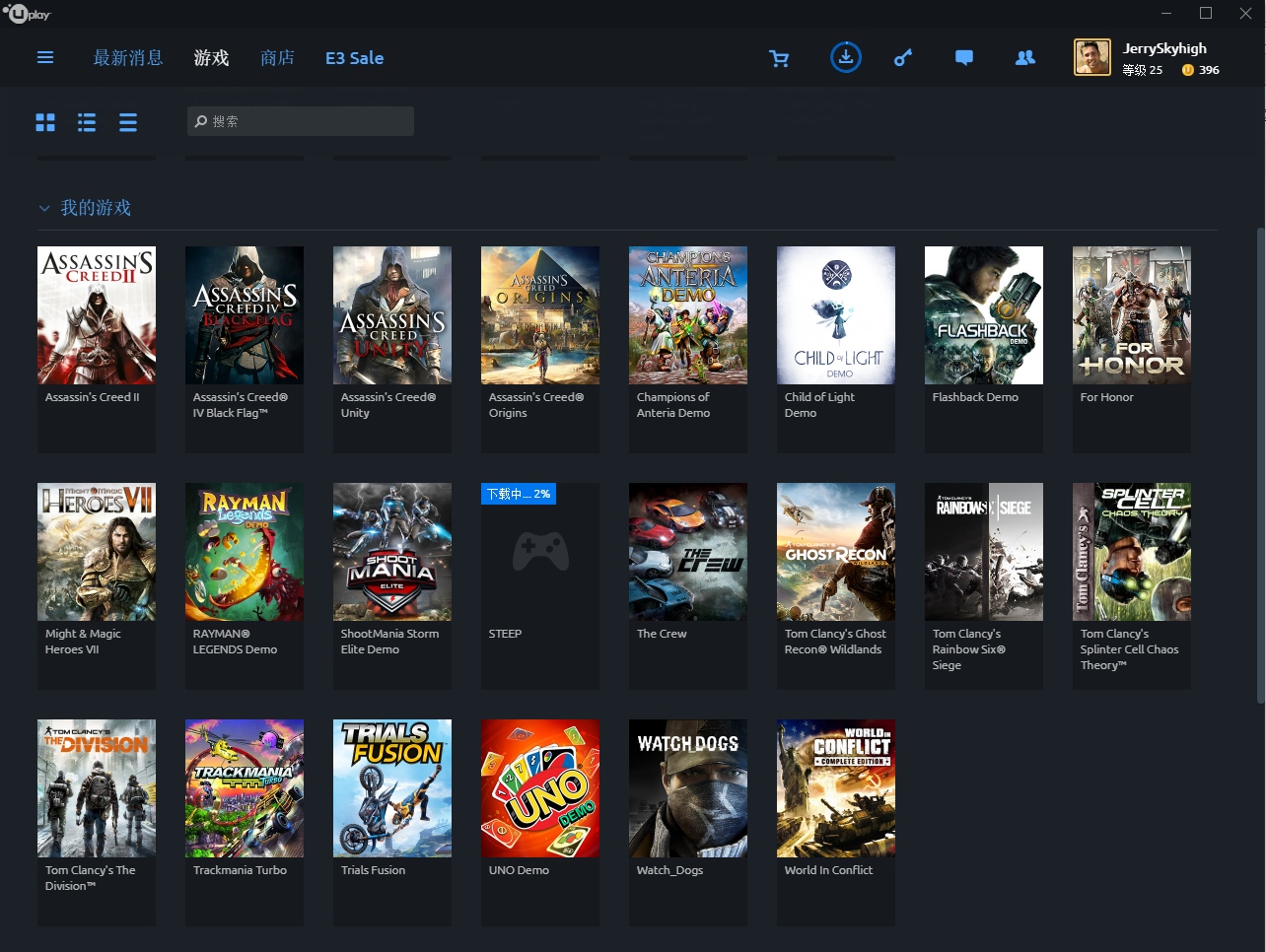Screen dimensions: 1266x952
Task: Open the downloads manager icon
Action: (846, 57)
